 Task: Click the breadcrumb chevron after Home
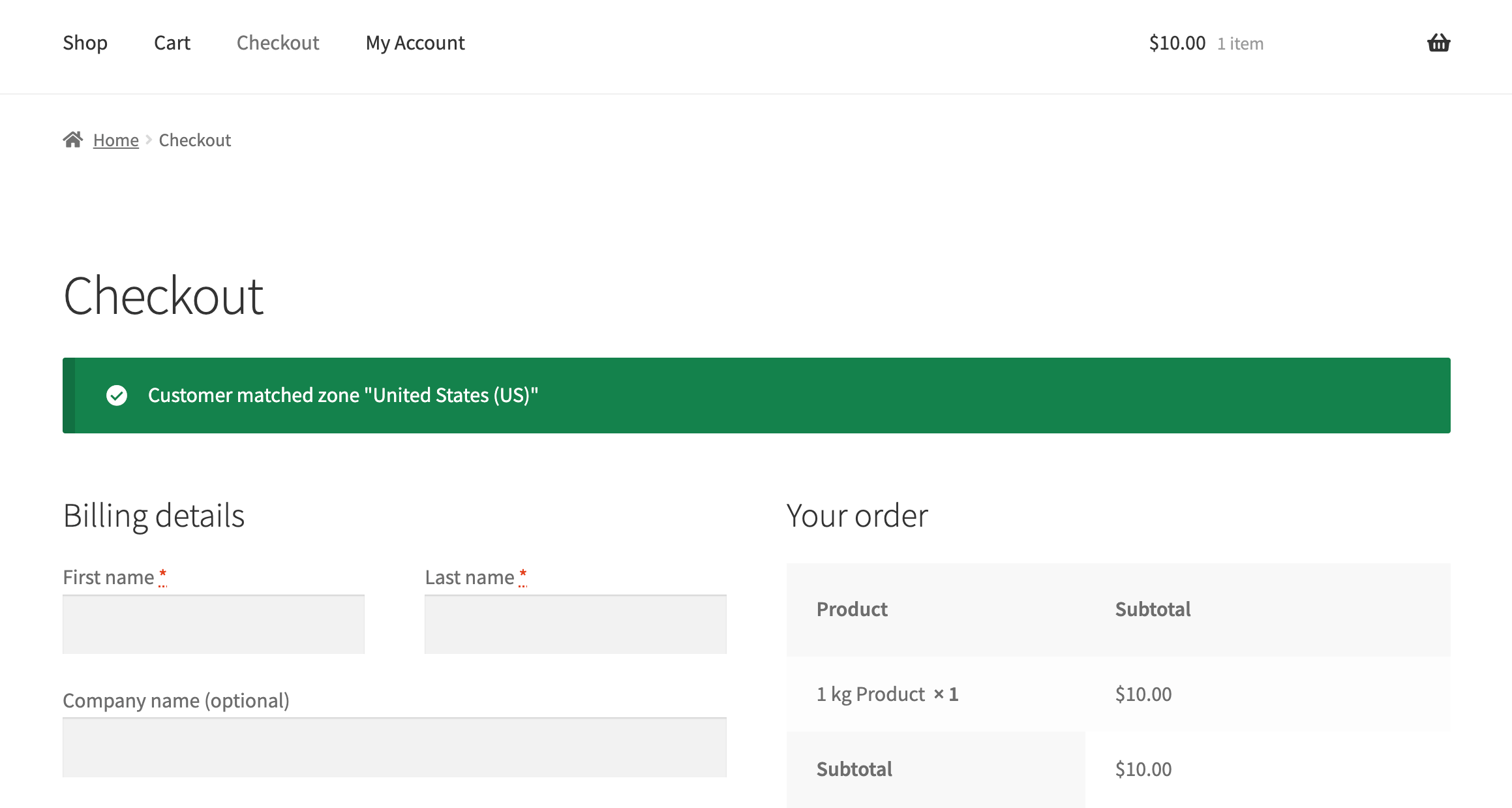pos(149,140)
